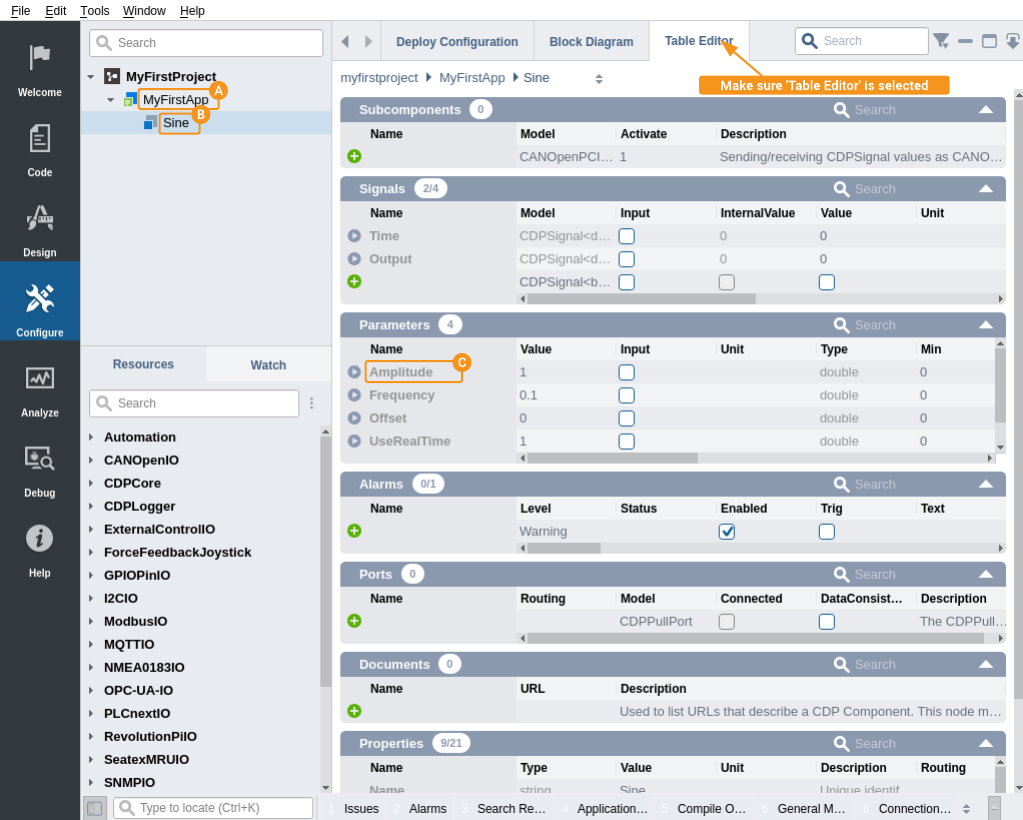Switch to Code mode
This screenshot has height=820, width=1023.
40,149
